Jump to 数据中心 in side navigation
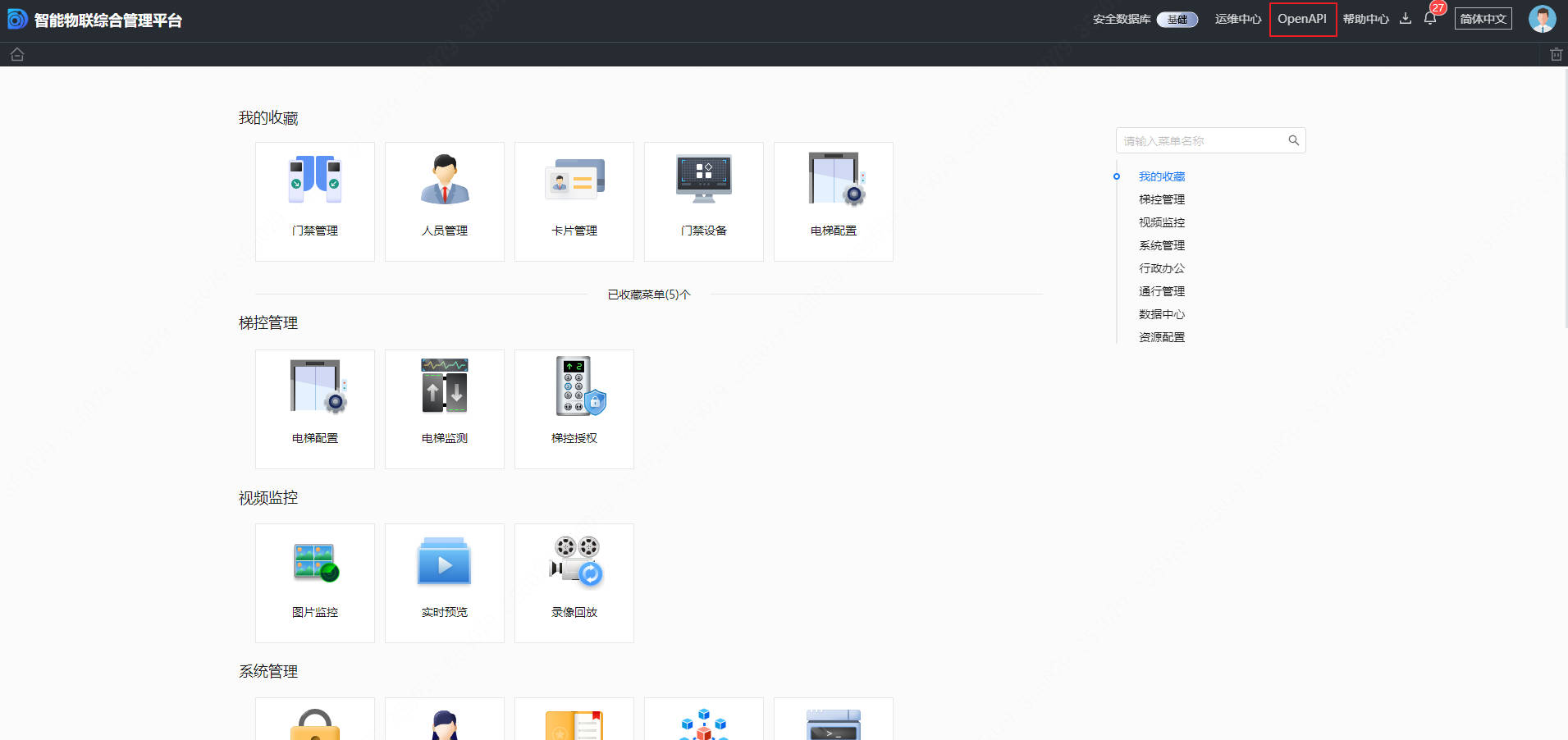 click(1161, 314)
